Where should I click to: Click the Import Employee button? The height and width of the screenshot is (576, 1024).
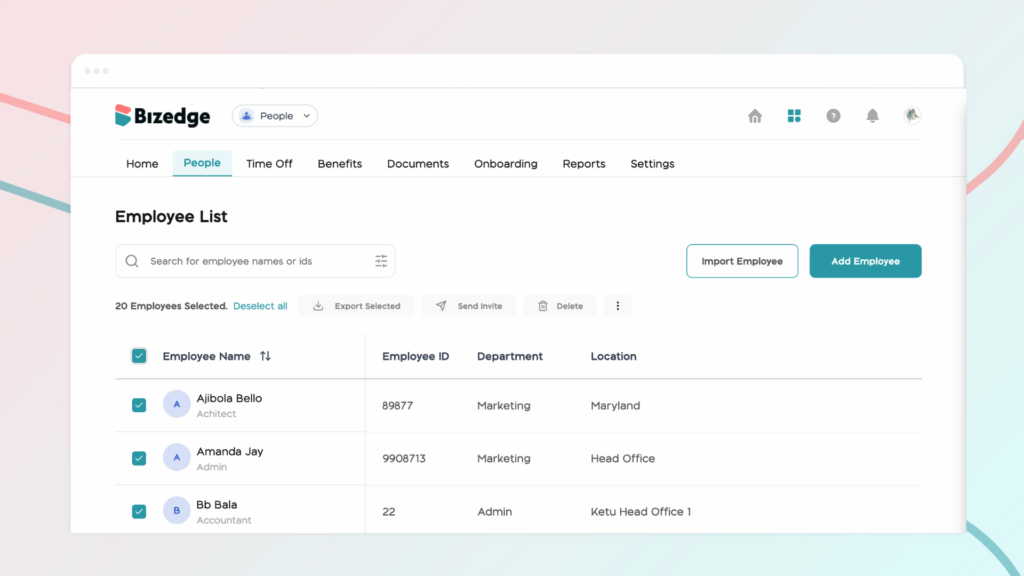click(x=742, y=261)
